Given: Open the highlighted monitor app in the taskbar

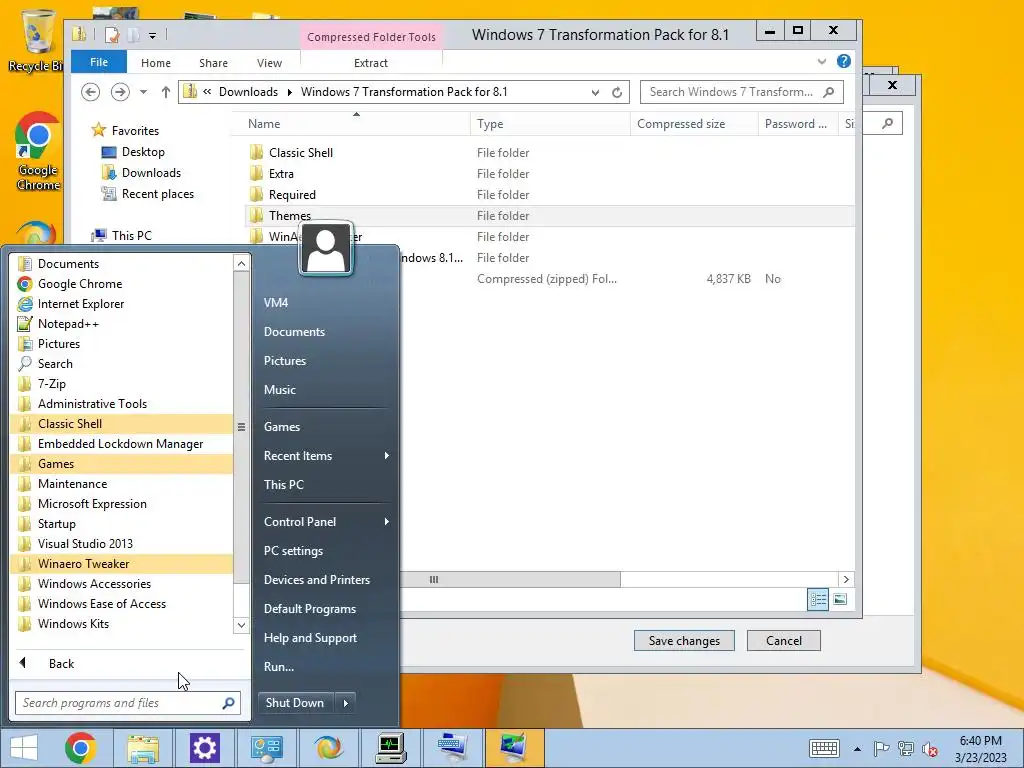Looking at the screenshot, I should tap(513, 748).
